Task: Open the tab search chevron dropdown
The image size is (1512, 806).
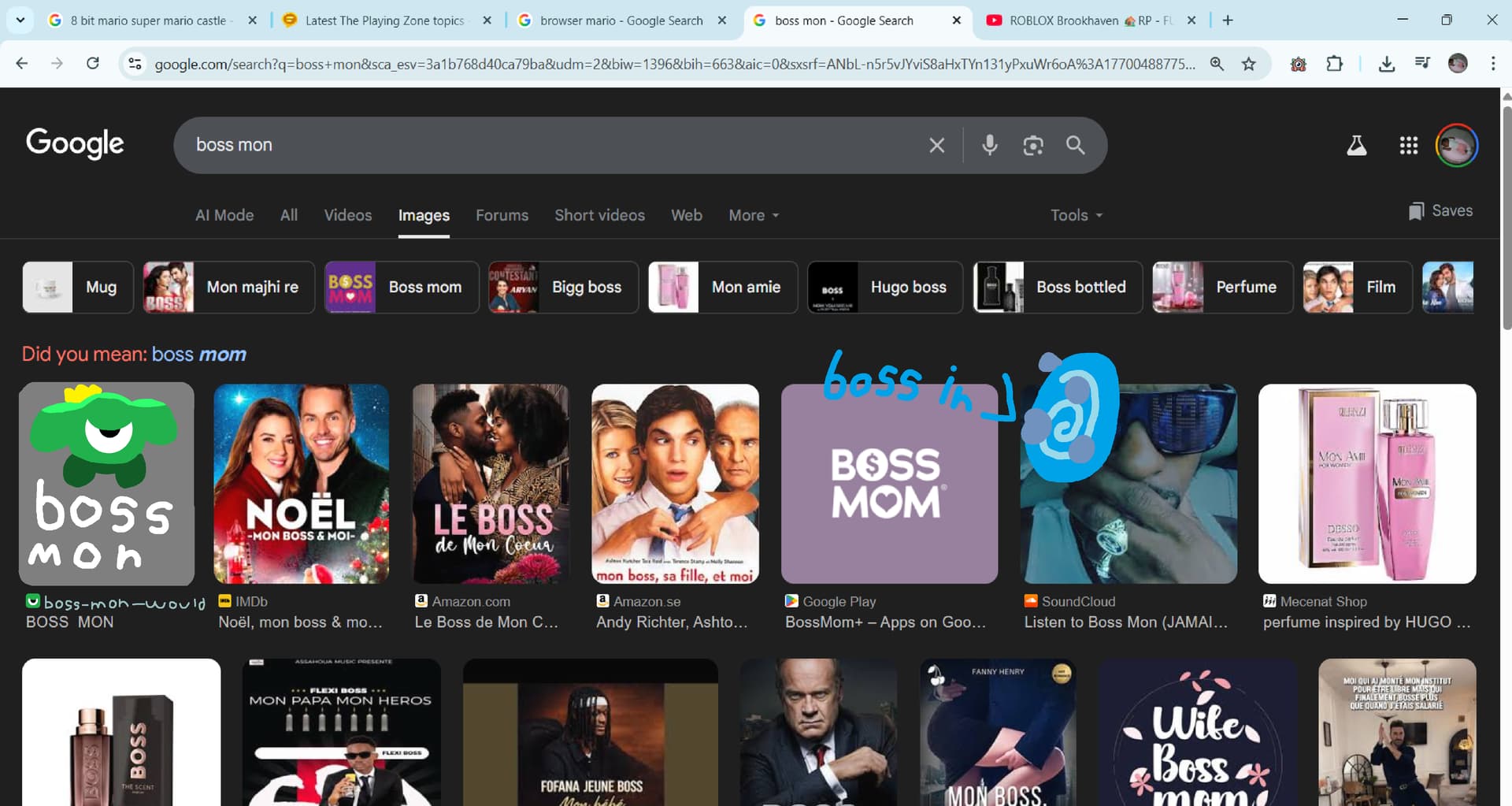Action: click(x=20, y=20)
